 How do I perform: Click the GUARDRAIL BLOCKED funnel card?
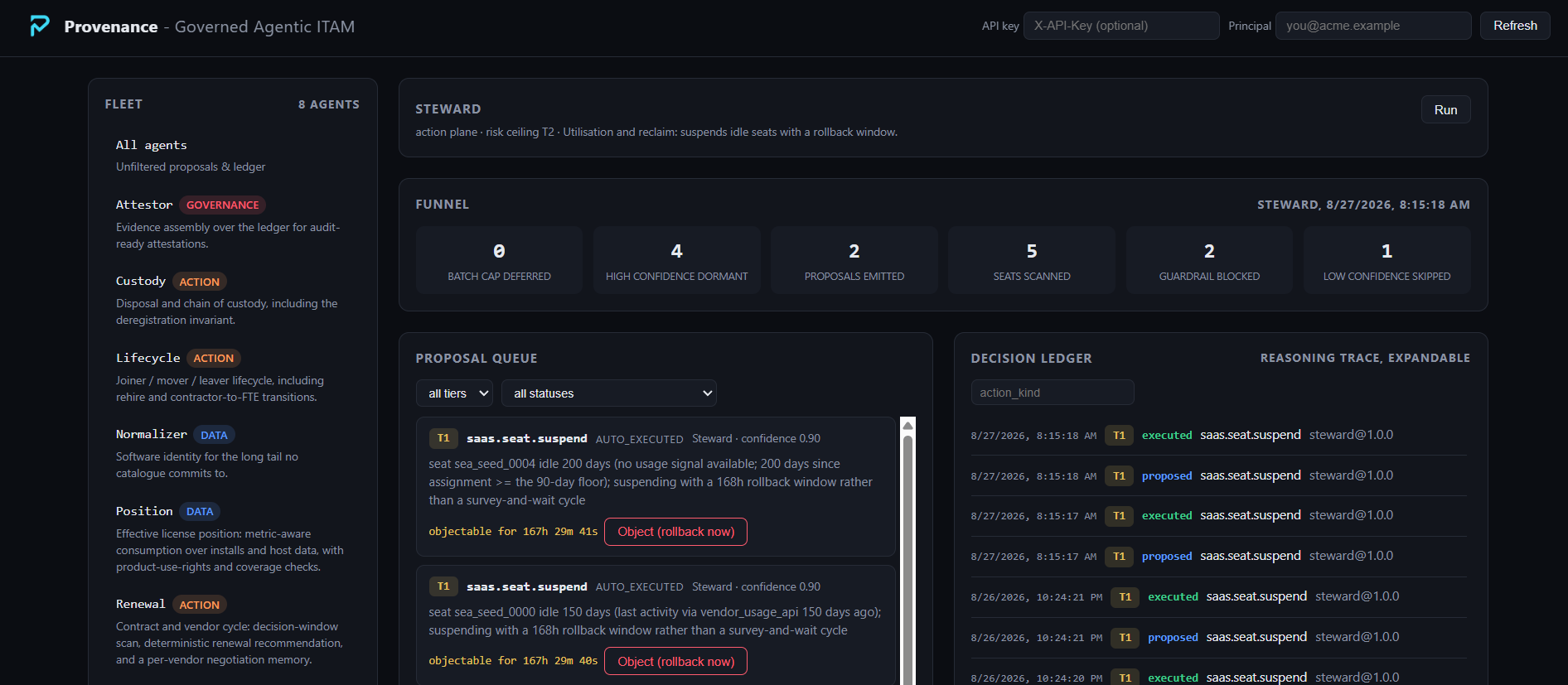(1209, 260)
